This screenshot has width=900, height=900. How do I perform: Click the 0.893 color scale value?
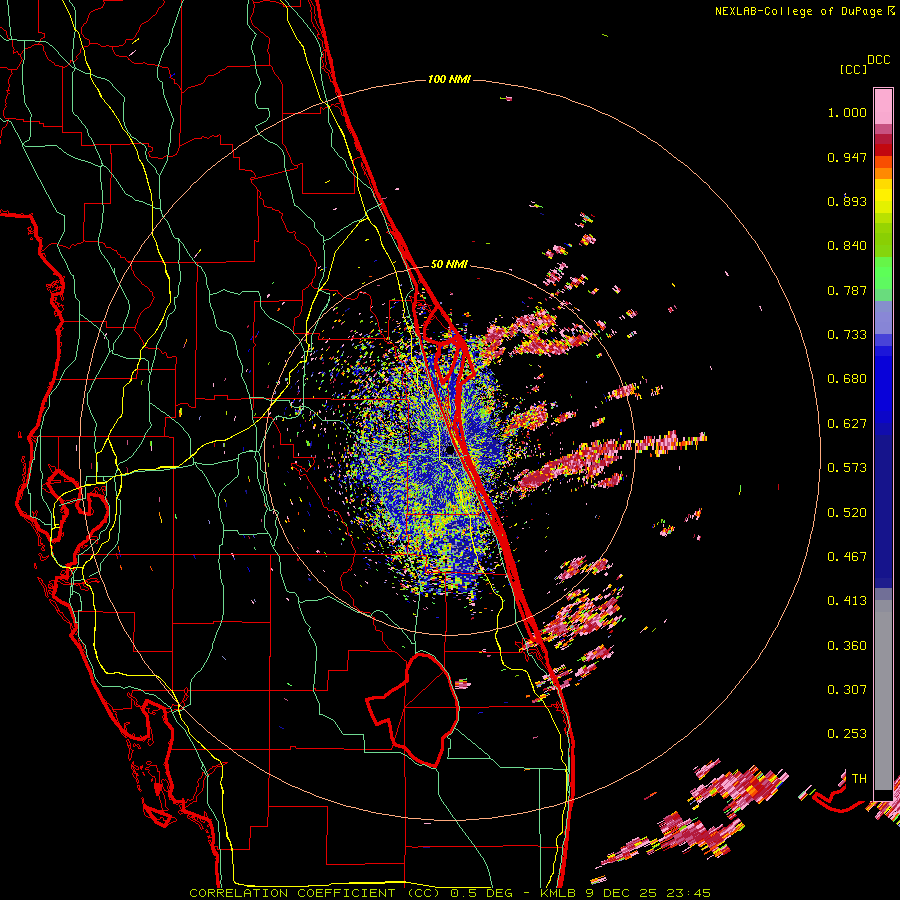[x=847, y=201]
